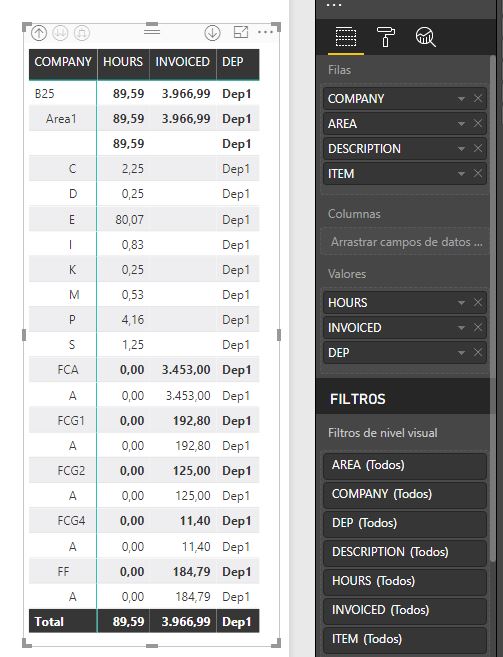Open visual more options ellipsis
The image size is (503, 657).
click(x=266, y=32)
